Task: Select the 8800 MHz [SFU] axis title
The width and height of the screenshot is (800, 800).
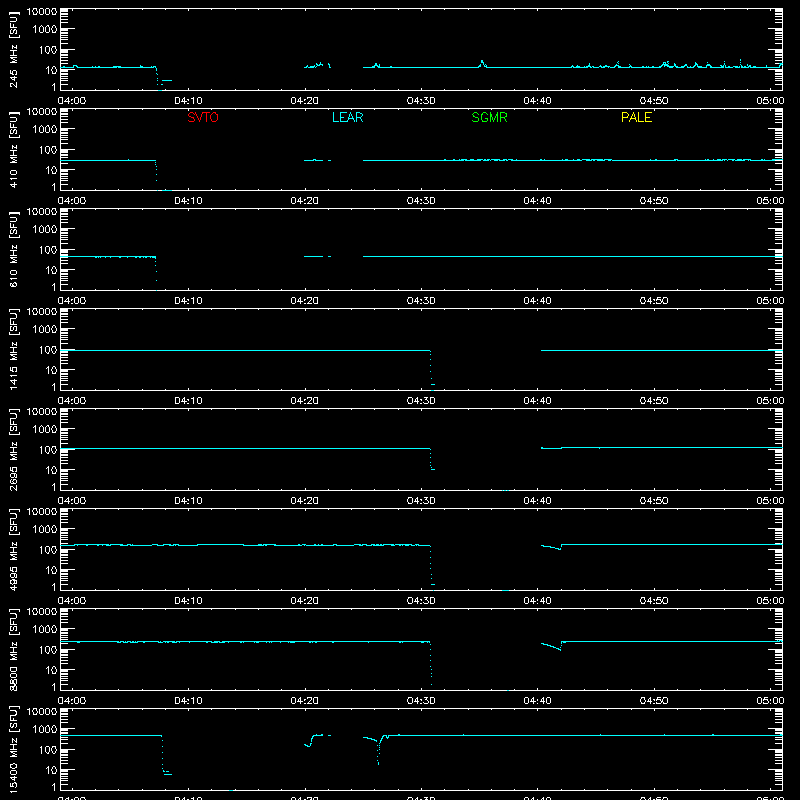Action: click(13, 649)
